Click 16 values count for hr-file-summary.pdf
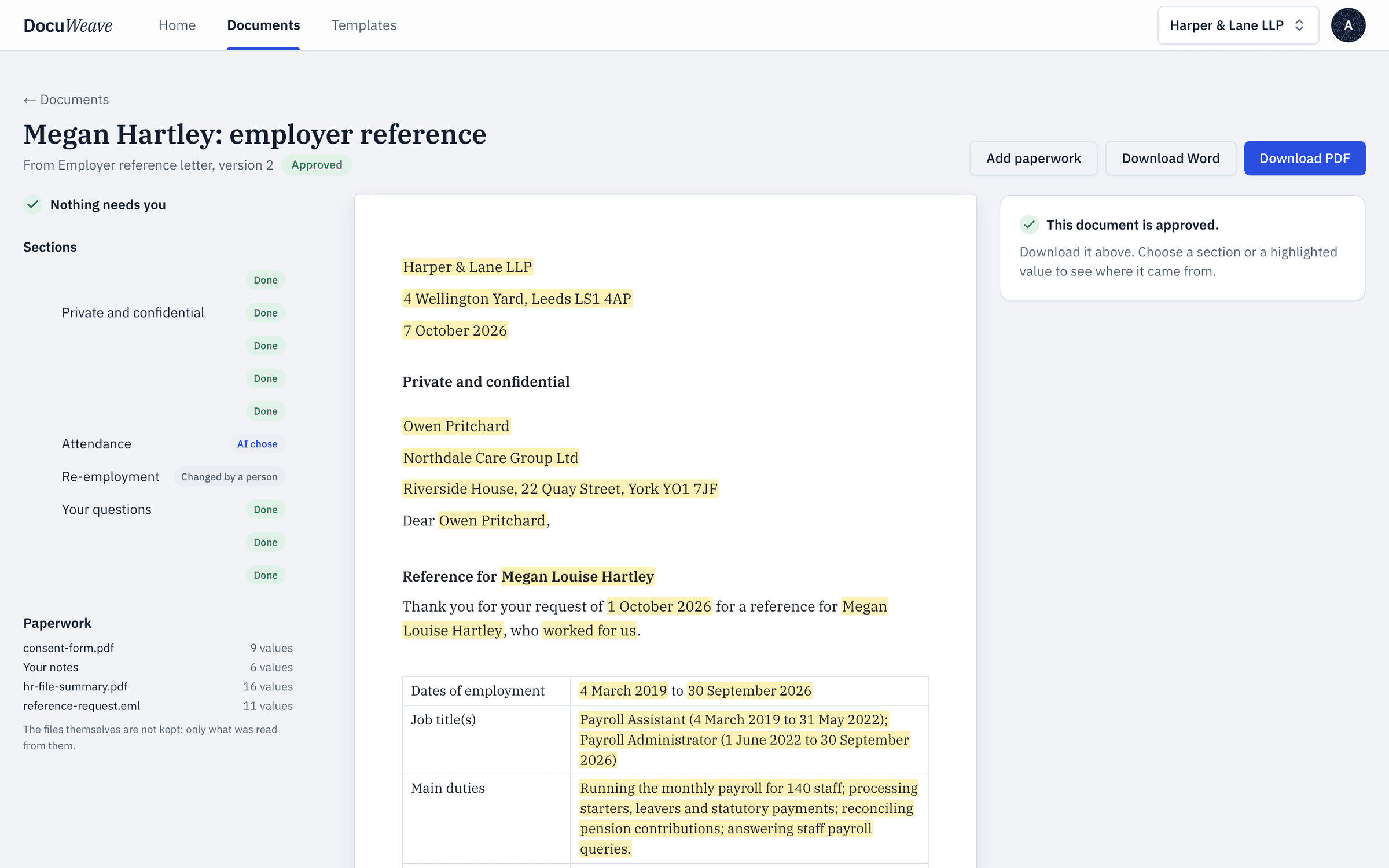Viewport: 1389px width, 868px height. (268, 687)
